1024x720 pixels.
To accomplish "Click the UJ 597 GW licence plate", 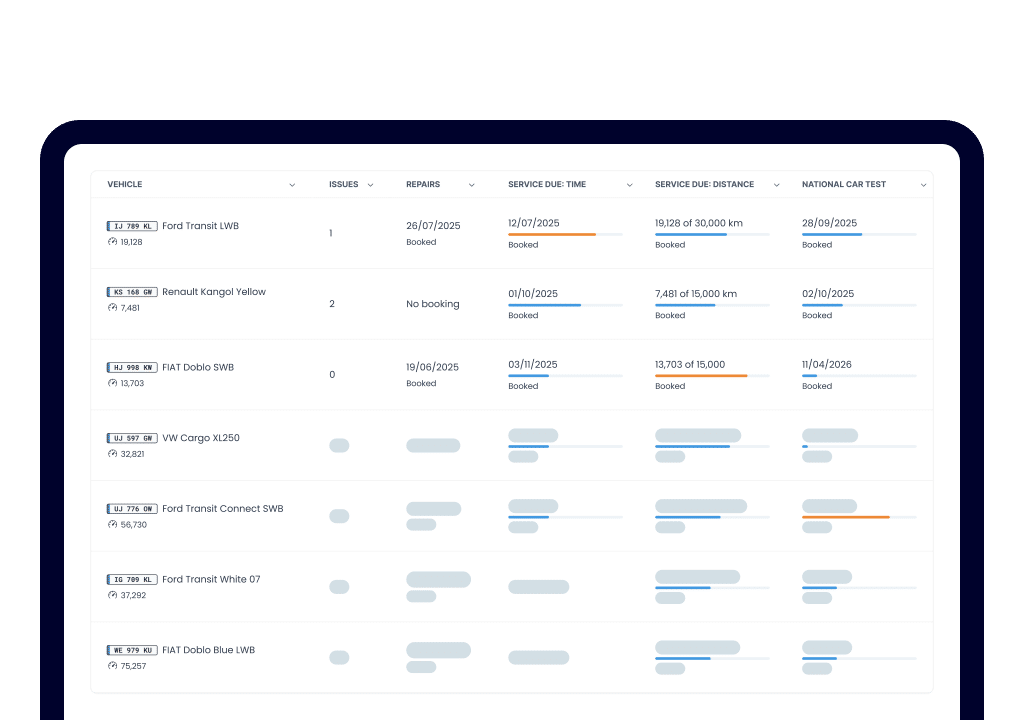I will [132, 438].
